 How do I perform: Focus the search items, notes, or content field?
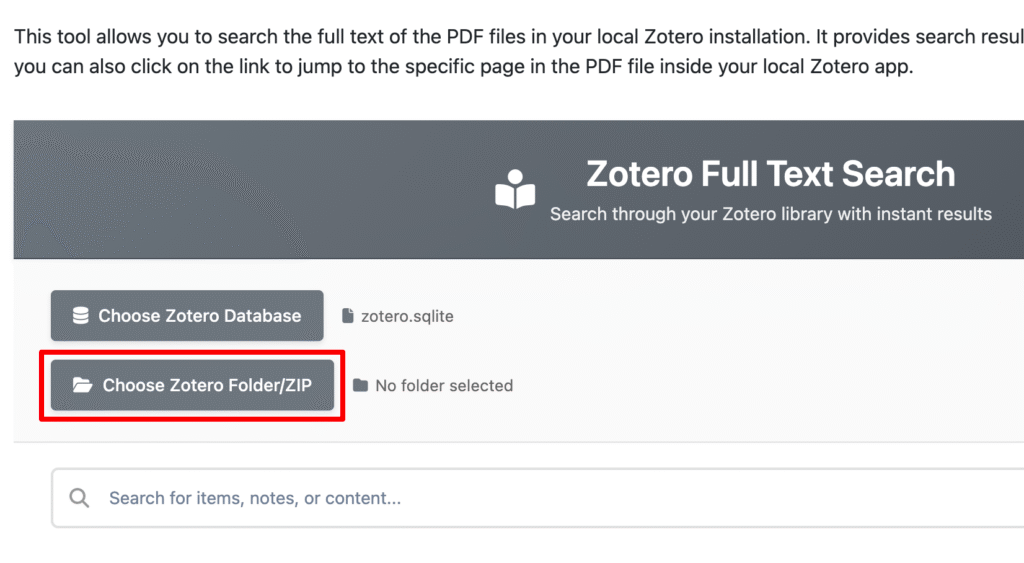tap(500, 498)
